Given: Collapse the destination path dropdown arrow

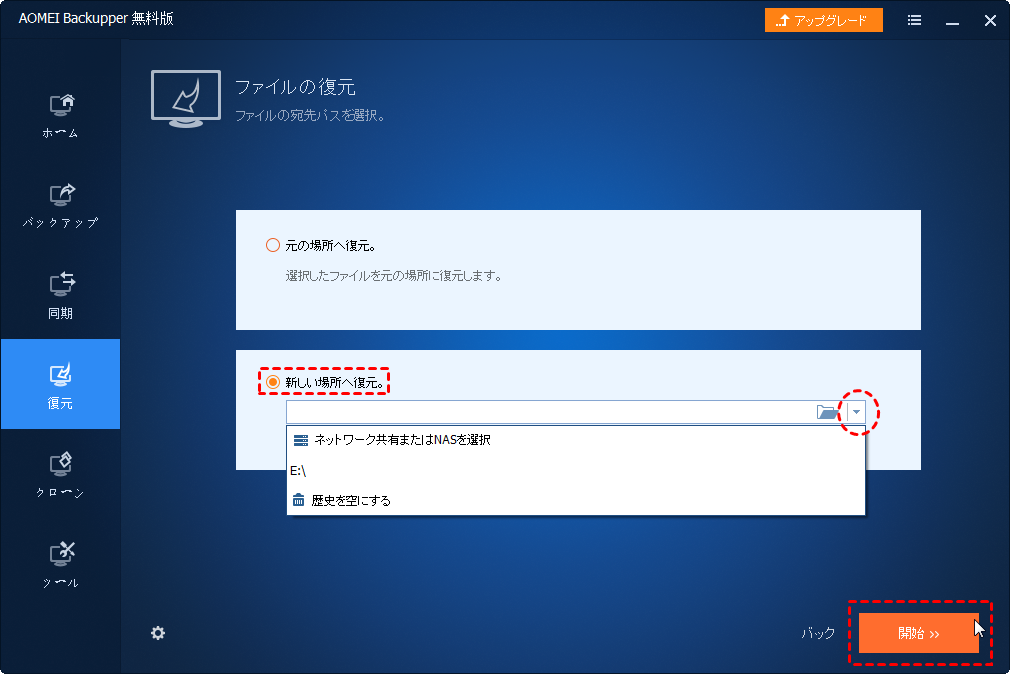Looking at the screenshot, I should point(856,412).
